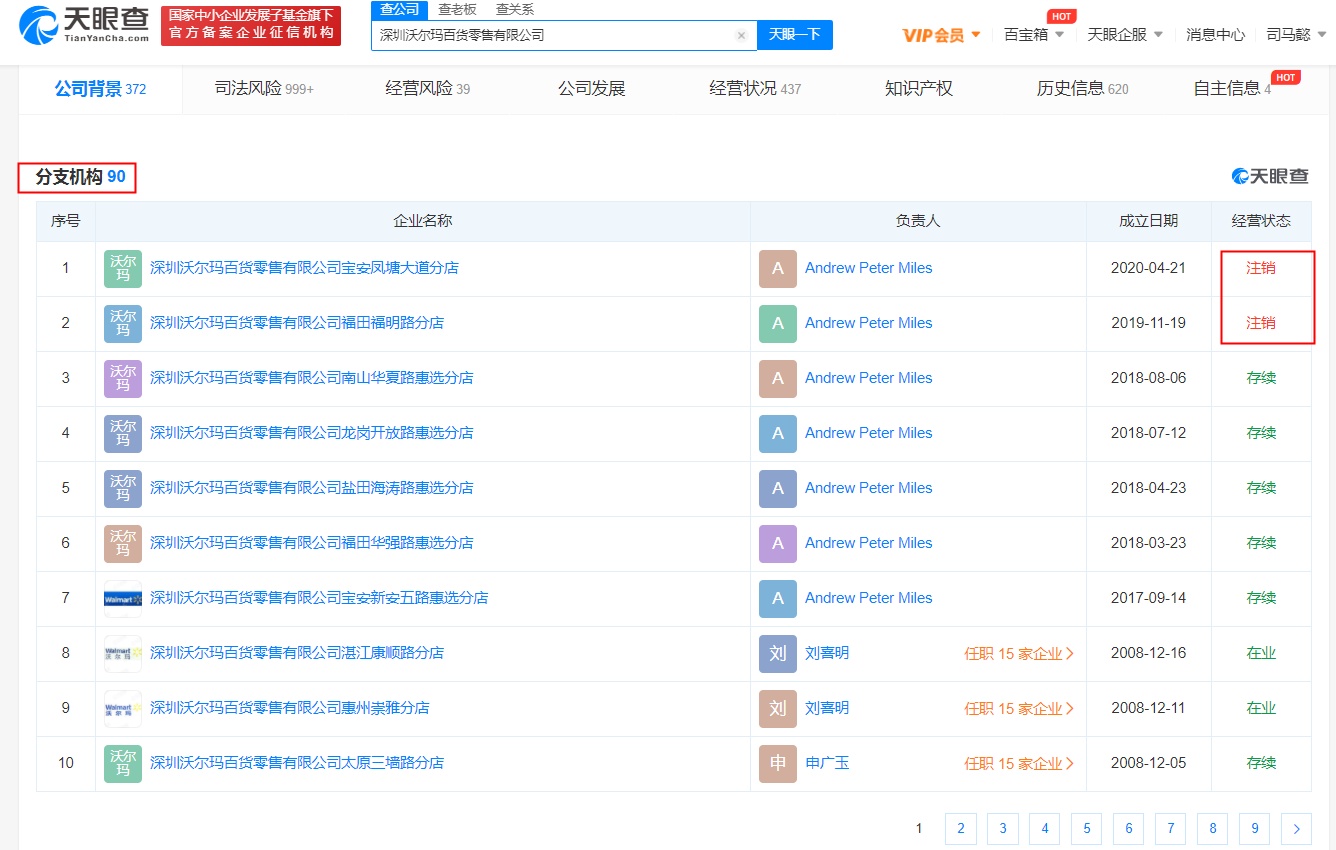Clear the search box with the x icon
This screenshot has width=1336, height=850.
[x=741, y=35]
